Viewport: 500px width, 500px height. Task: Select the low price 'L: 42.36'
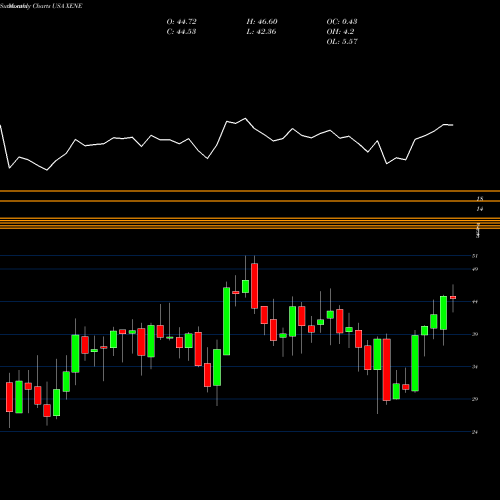click(261, 32)
